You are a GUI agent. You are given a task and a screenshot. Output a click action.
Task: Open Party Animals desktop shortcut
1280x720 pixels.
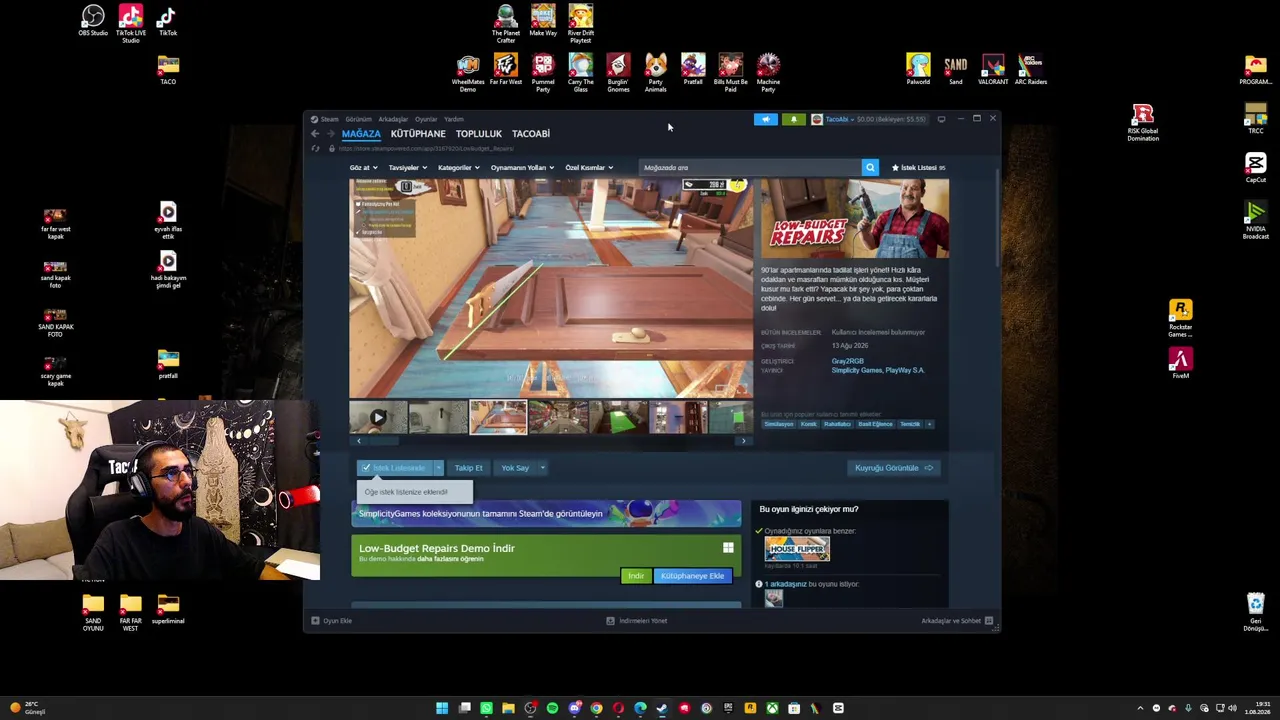point(656,74)
